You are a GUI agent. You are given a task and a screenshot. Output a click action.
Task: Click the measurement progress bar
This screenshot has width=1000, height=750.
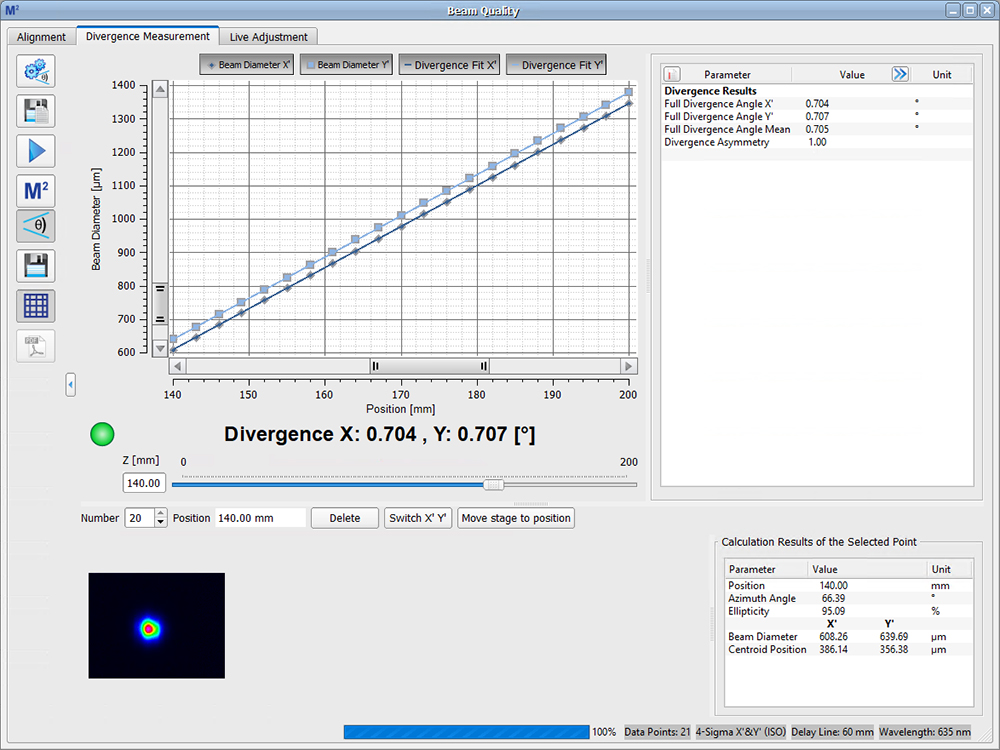point(466,732)
